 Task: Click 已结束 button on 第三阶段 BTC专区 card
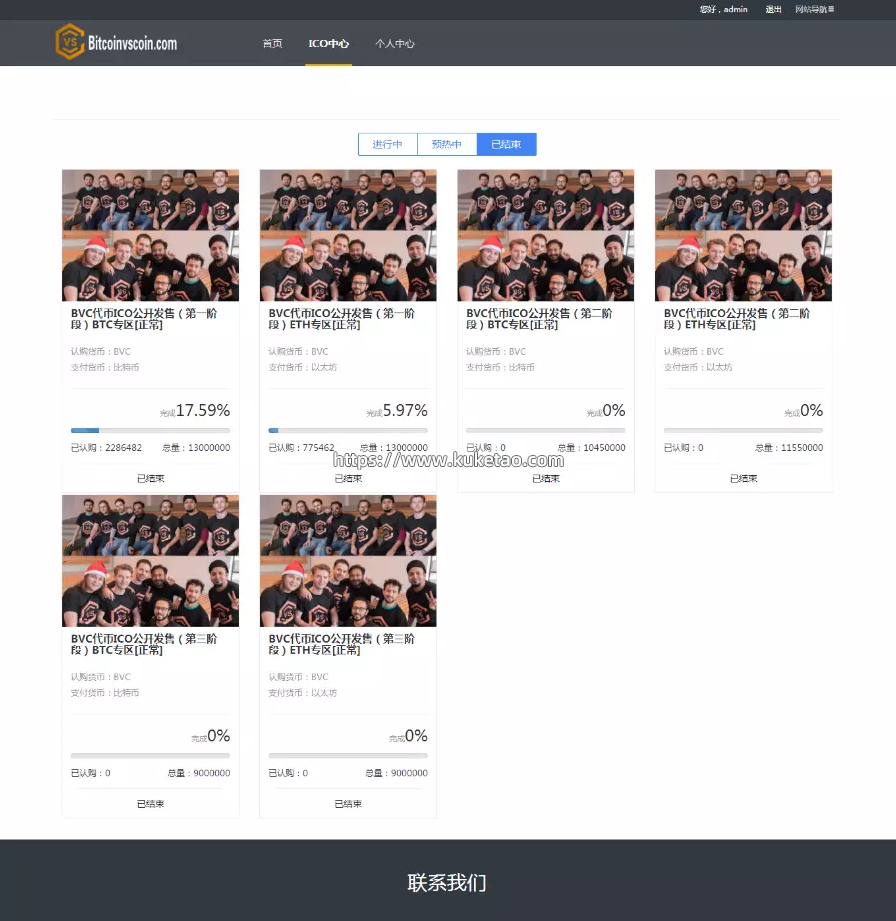[x=150, y=804]
